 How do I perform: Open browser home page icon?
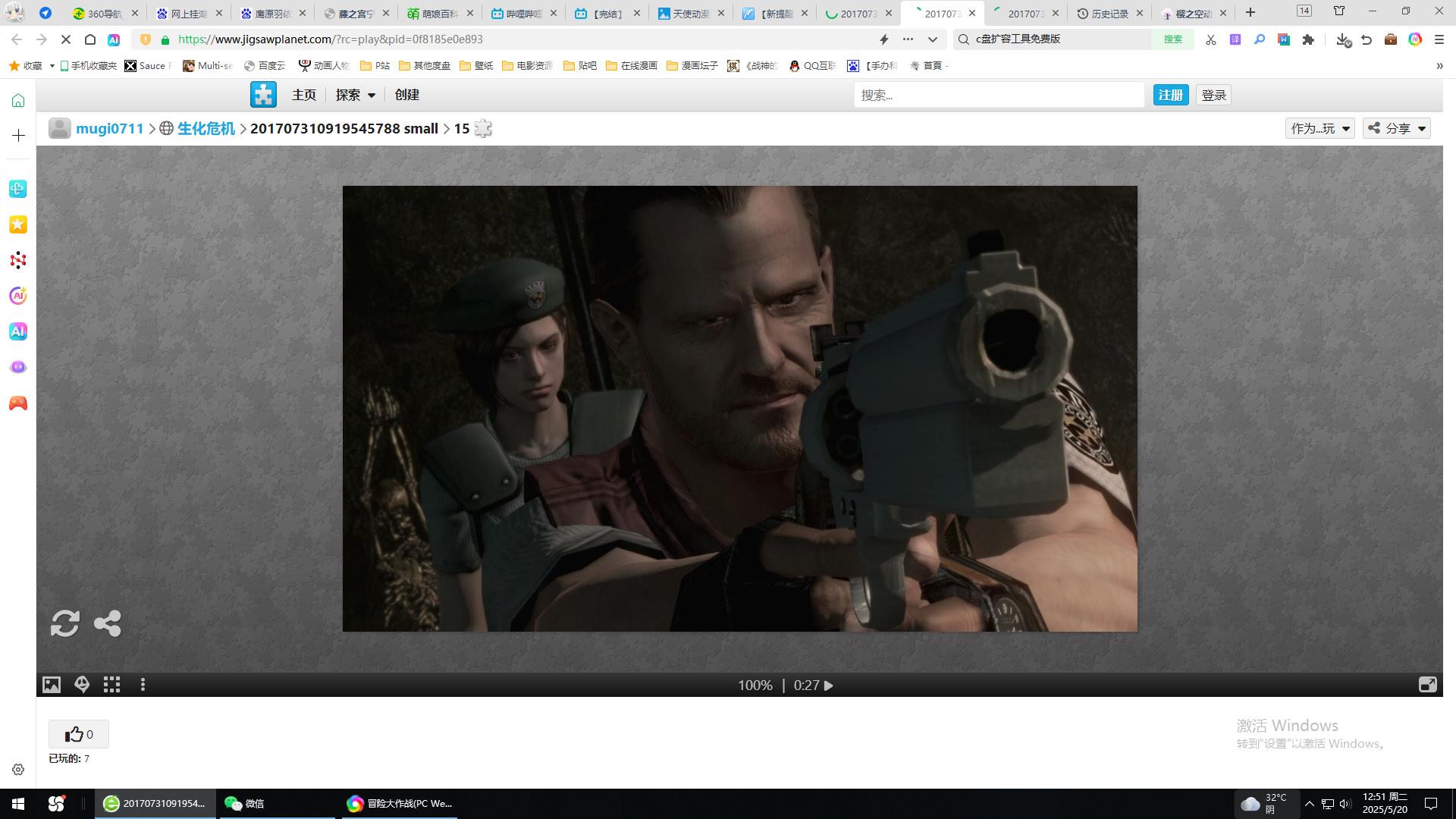[x=90, y=39]
